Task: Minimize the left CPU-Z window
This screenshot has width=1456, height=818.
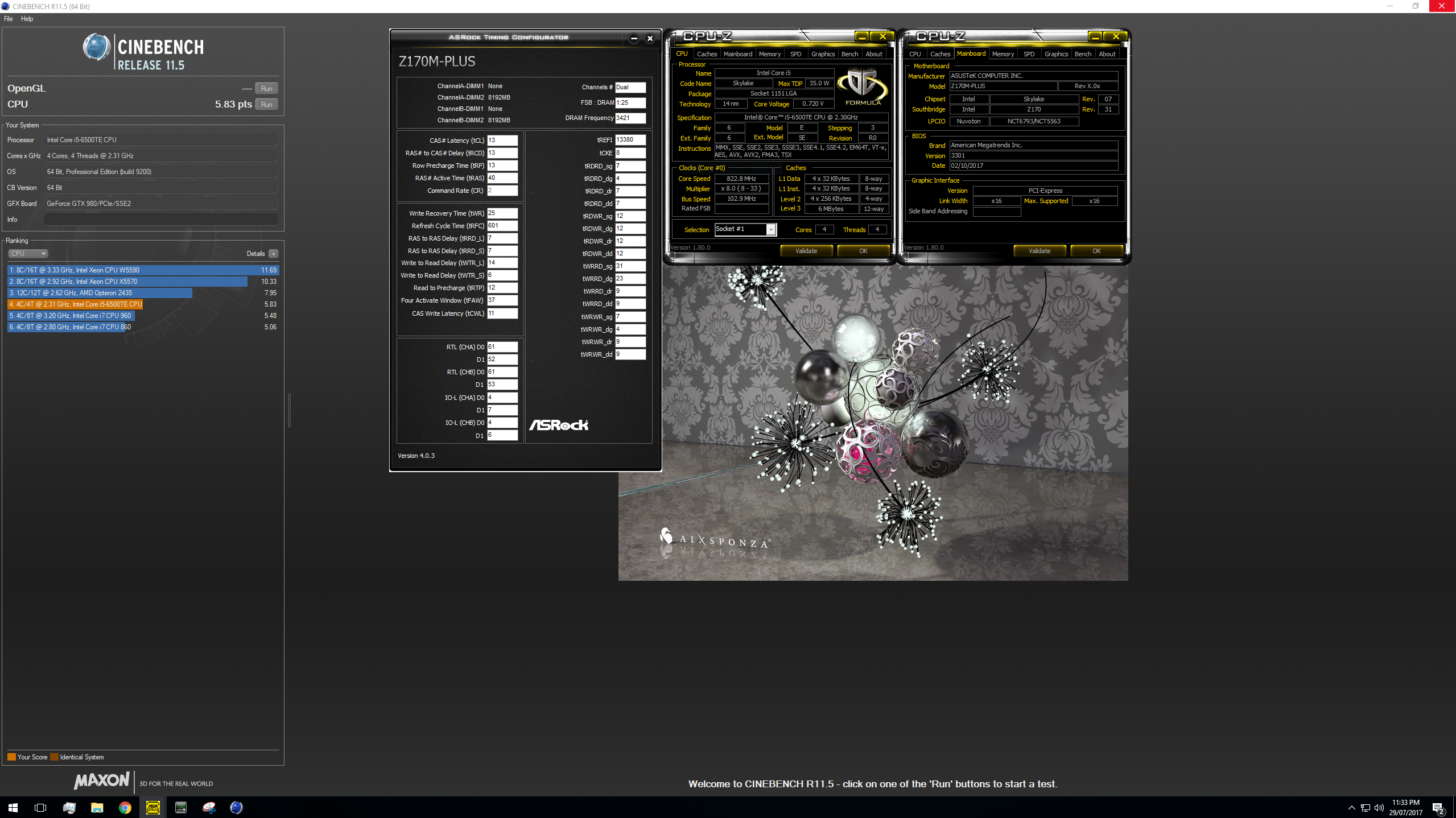Action: [863, 36]
